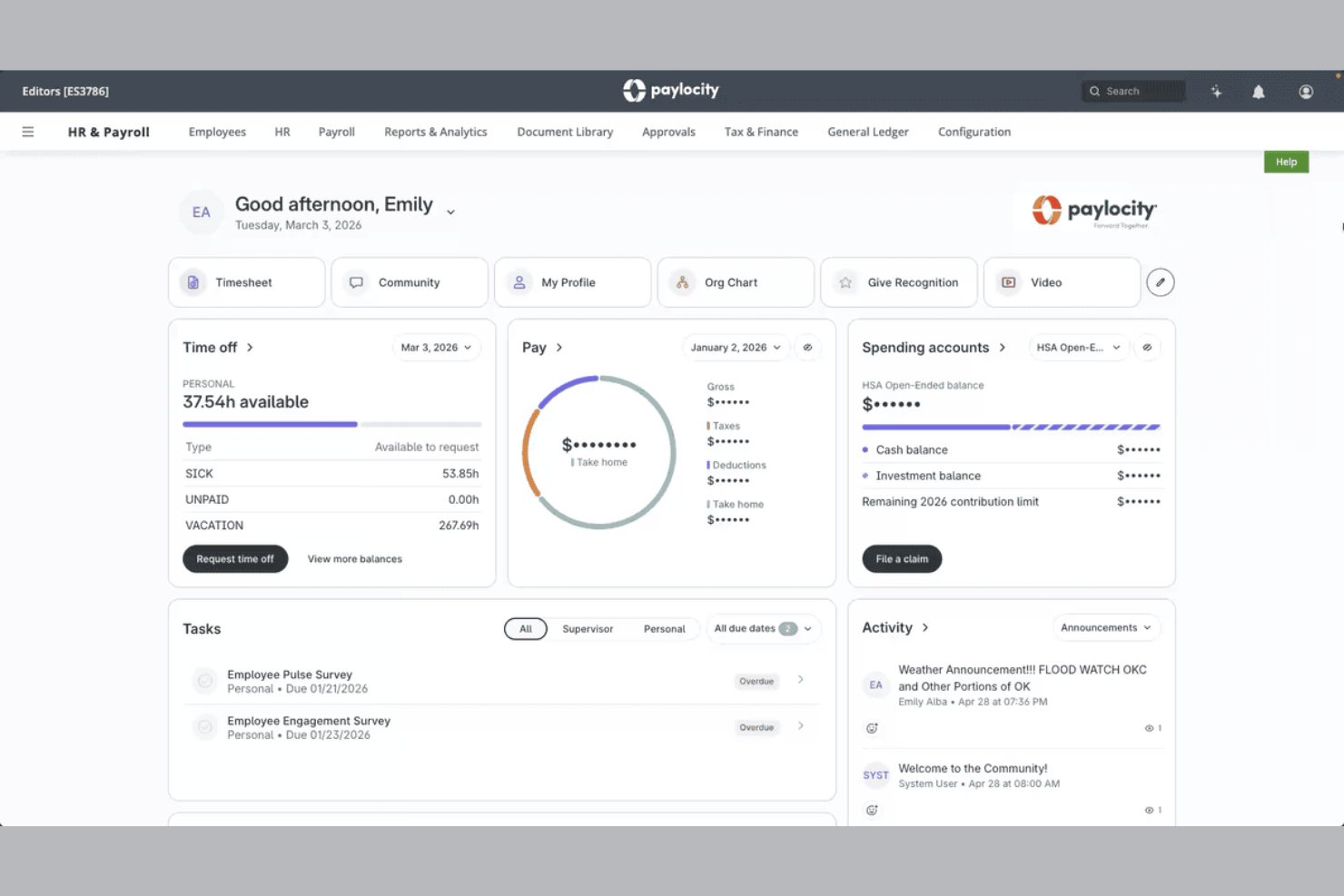1344x896 pixels.
Task: Click the Request time off button
Action: point(235,559)
